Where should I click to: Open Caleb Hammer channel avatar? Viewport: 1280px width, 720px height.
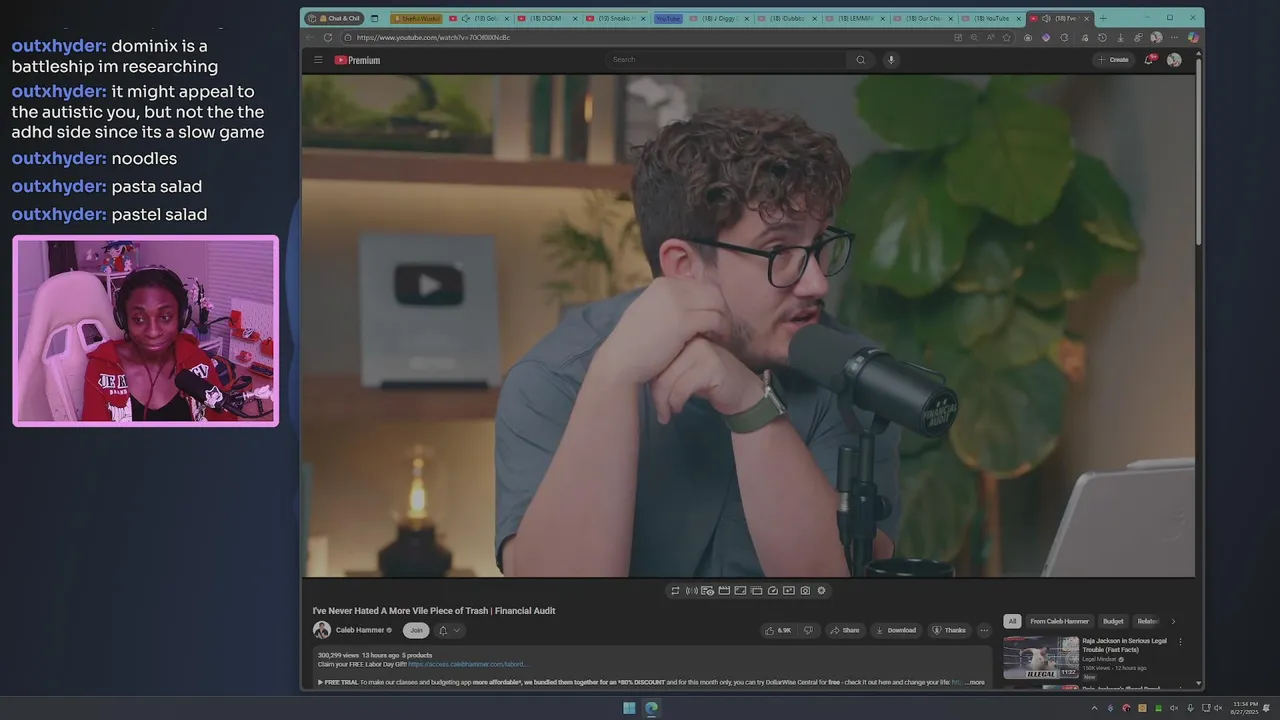click(x=322, y=630)
